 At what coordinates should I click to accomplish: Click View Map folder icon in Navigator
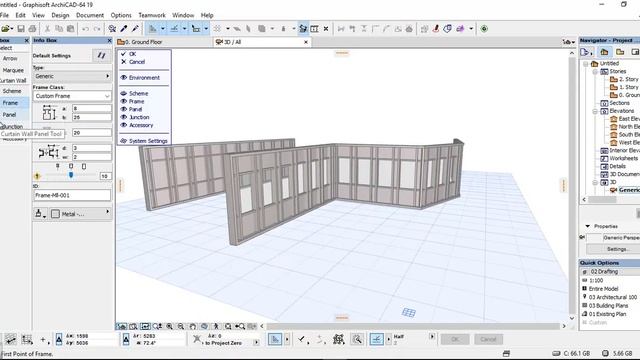[x=620, y=52]
